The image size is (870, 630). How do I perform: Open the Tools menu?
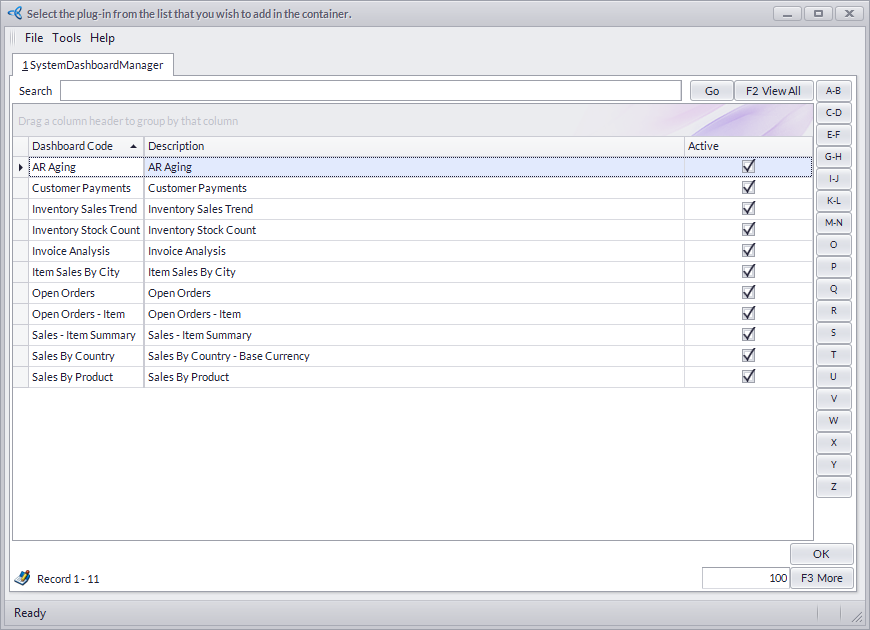coord(67,38)
